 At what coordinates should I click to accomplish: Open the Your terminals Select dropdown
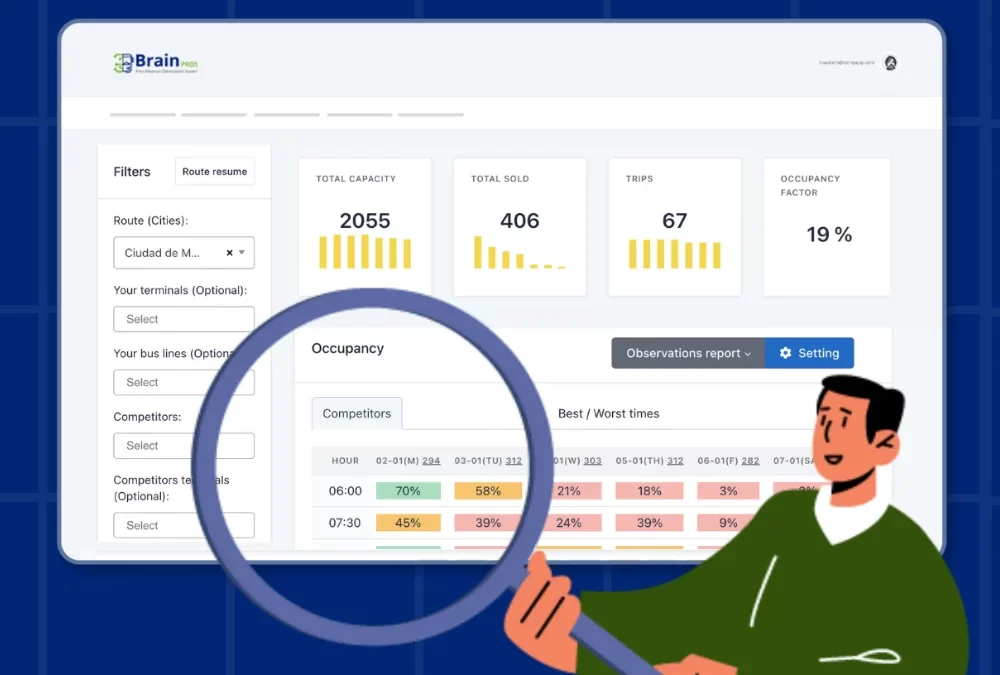coord(183,319)
